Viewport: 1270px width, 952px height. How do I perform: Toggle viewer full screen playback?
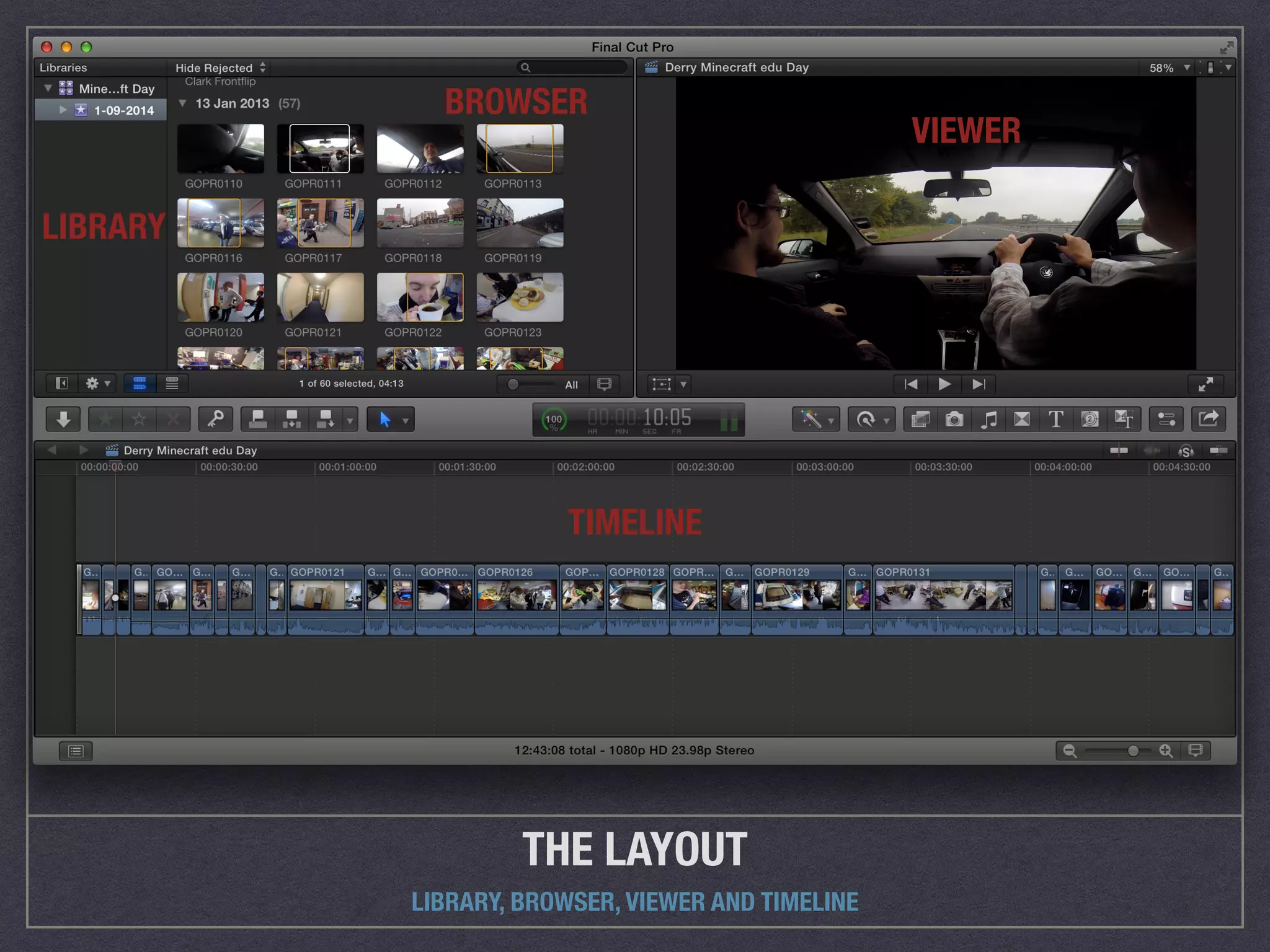coord(1206,384)
